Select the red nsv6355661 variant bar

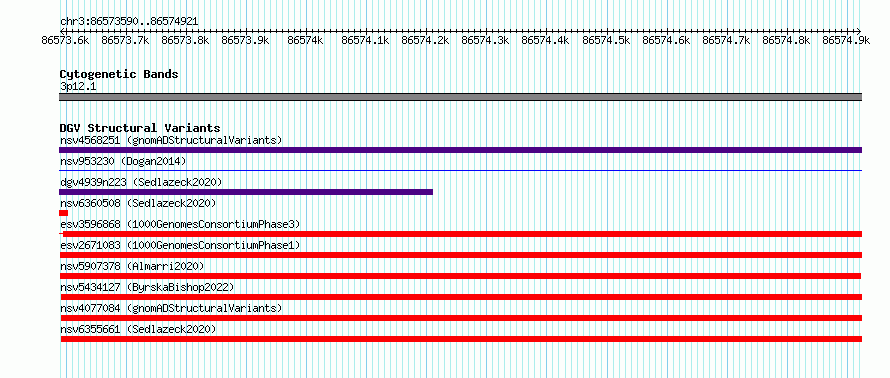click(461, 339)
